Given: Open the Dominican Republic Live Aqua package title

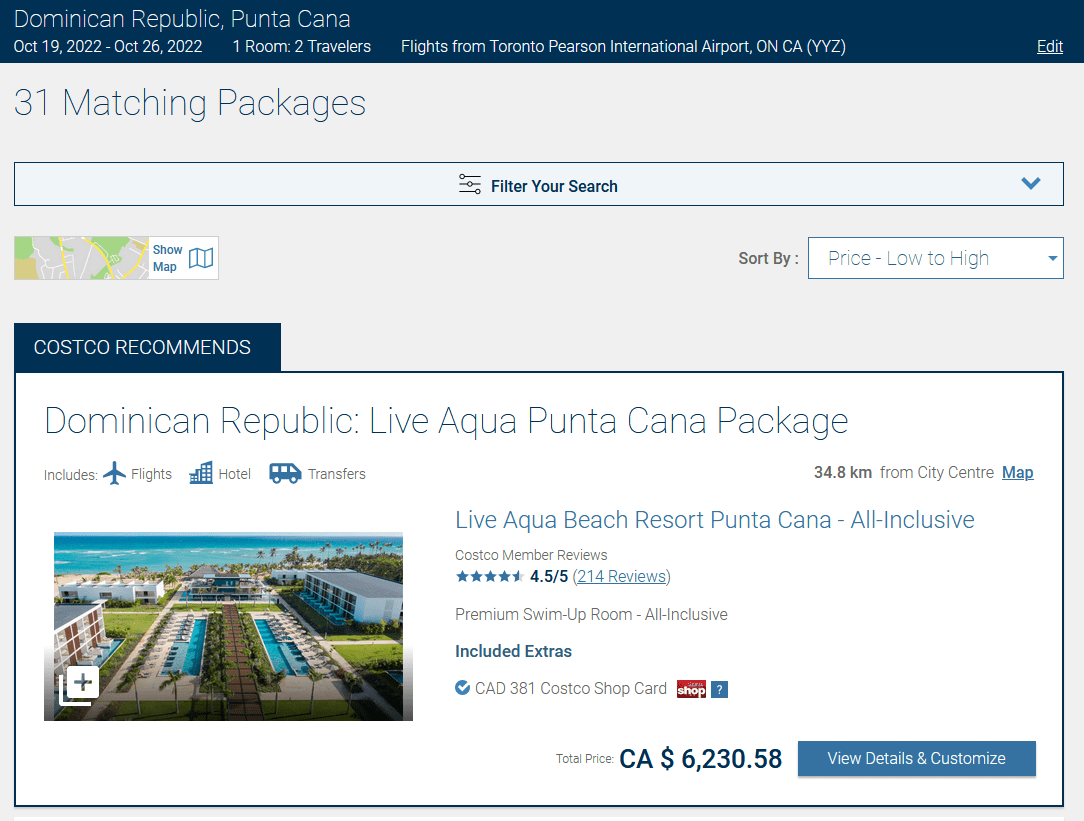Looking at the screenshot, I should click(x=446, y=420).
